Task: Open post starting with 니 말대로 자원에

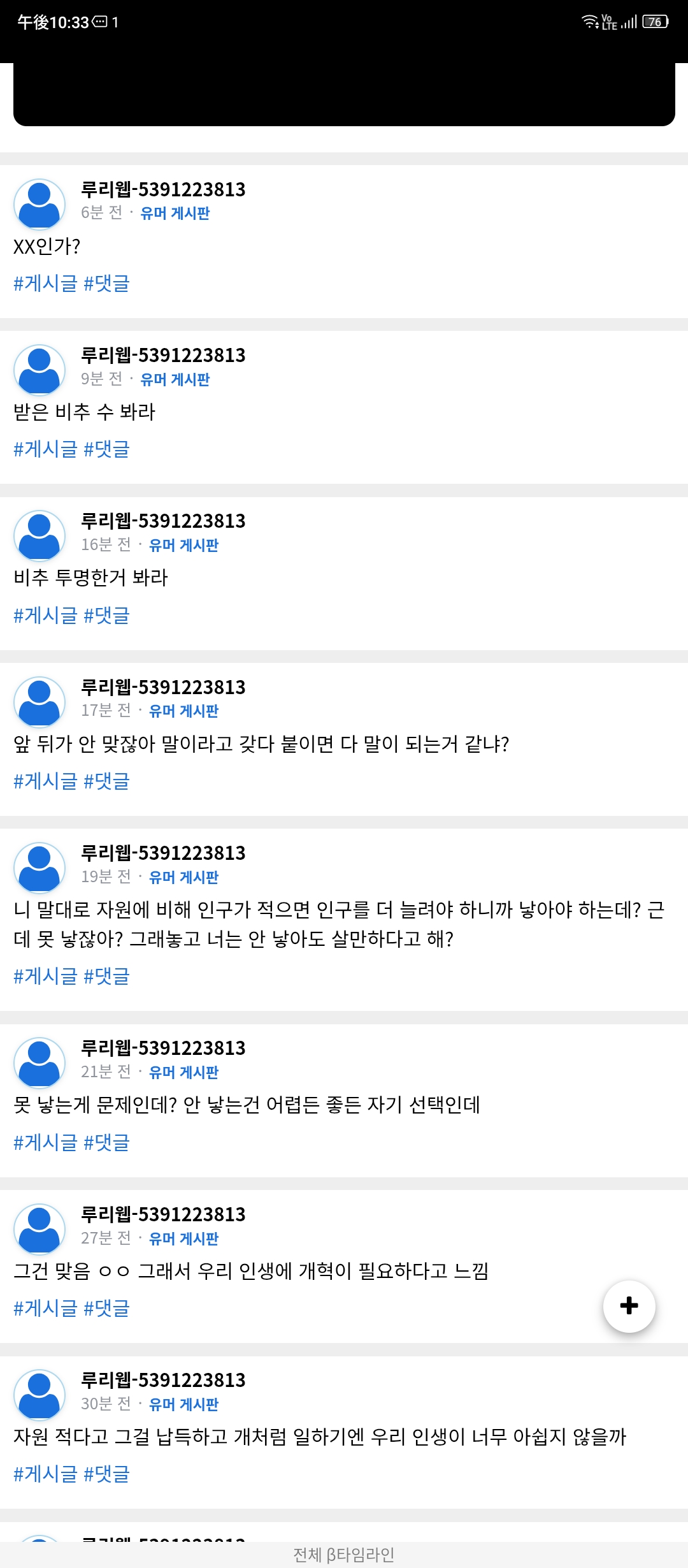Action: 338,924
